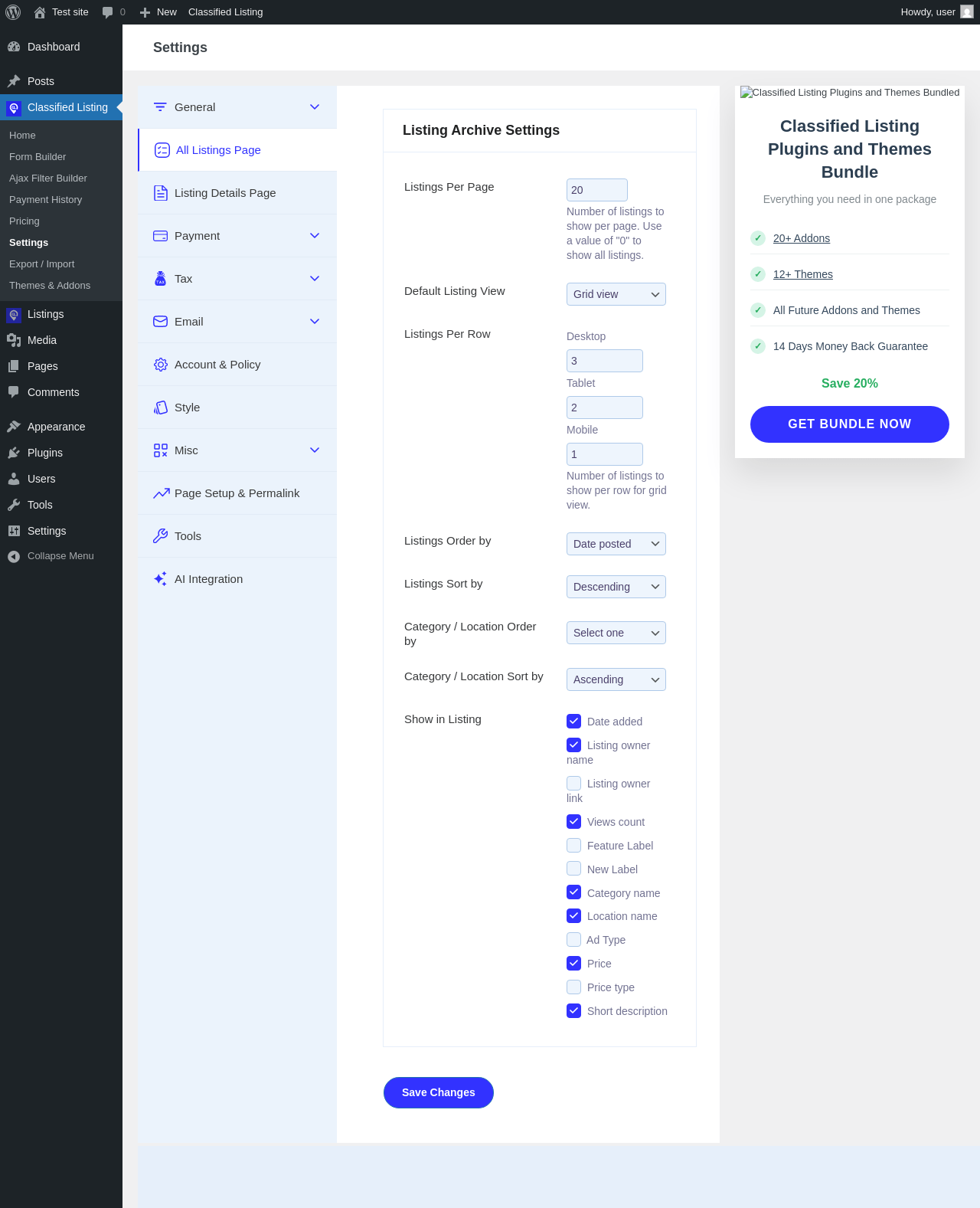Image resolution: width=980 pixels, height=1208 pixels.
Task: Click the GET BUNDLE NOW button
Action: coord(850,424)
